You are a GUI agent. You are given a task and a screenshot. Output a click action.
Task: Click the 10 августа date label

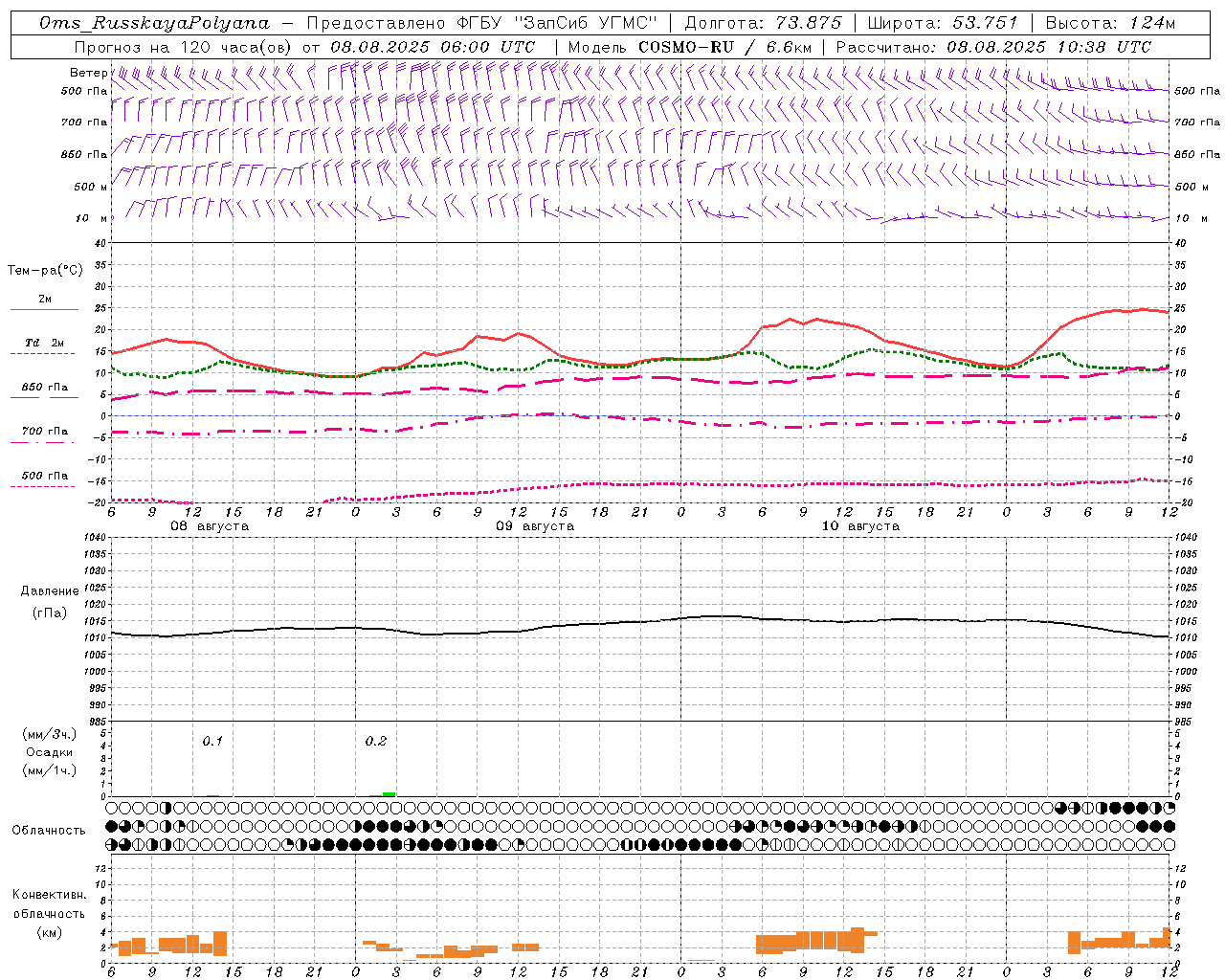tap(860, 526)
